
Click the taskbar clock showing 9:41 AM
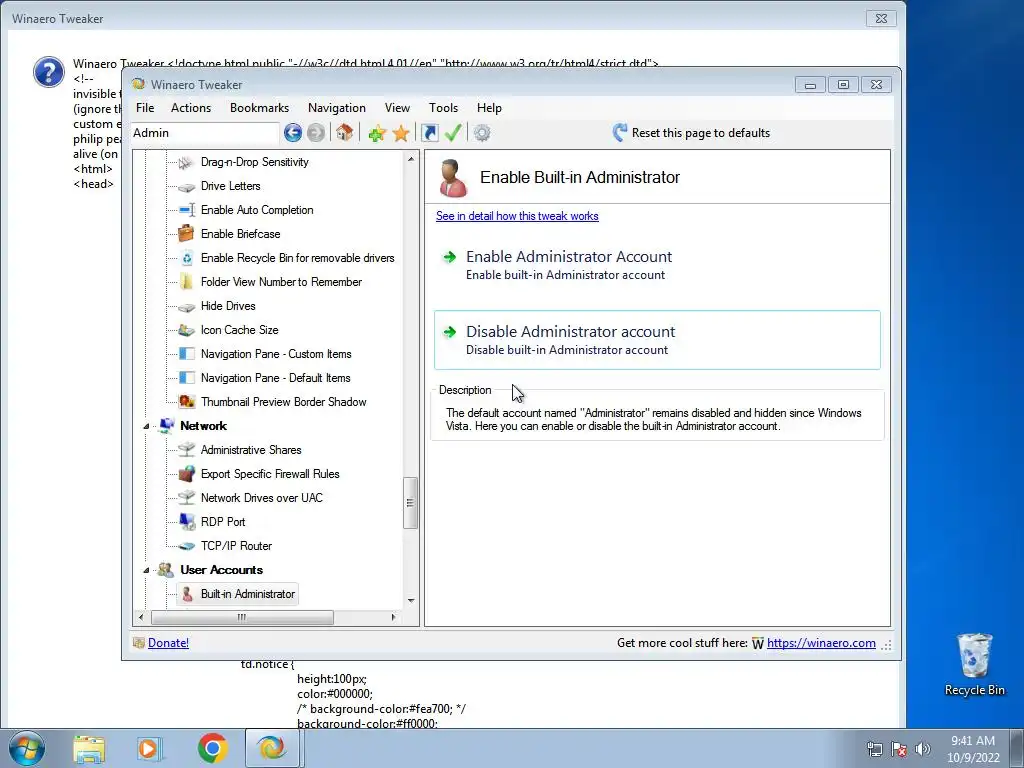[x=973, y=749]
